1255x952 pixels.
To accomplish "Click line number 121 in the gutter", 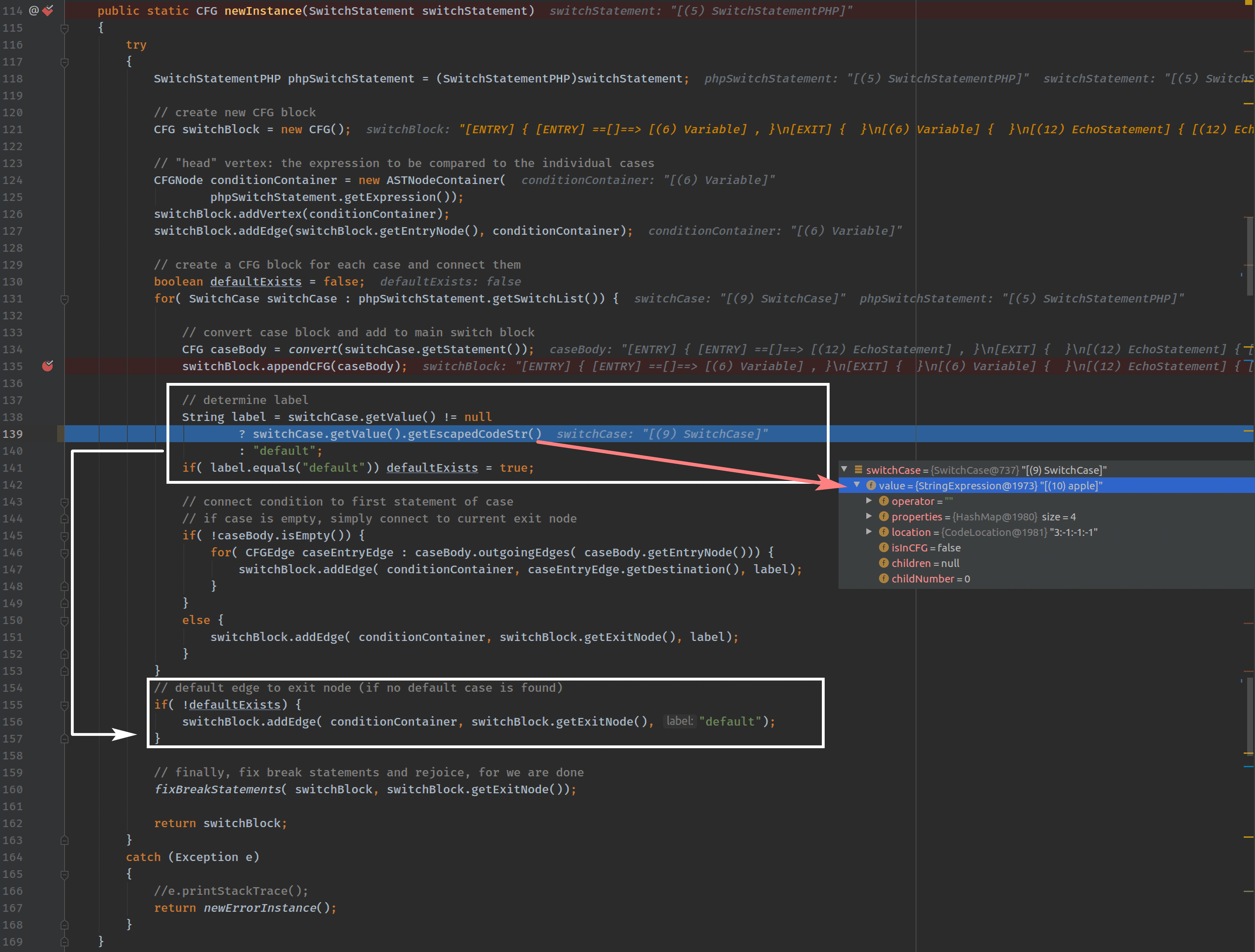I will (12, 129).
